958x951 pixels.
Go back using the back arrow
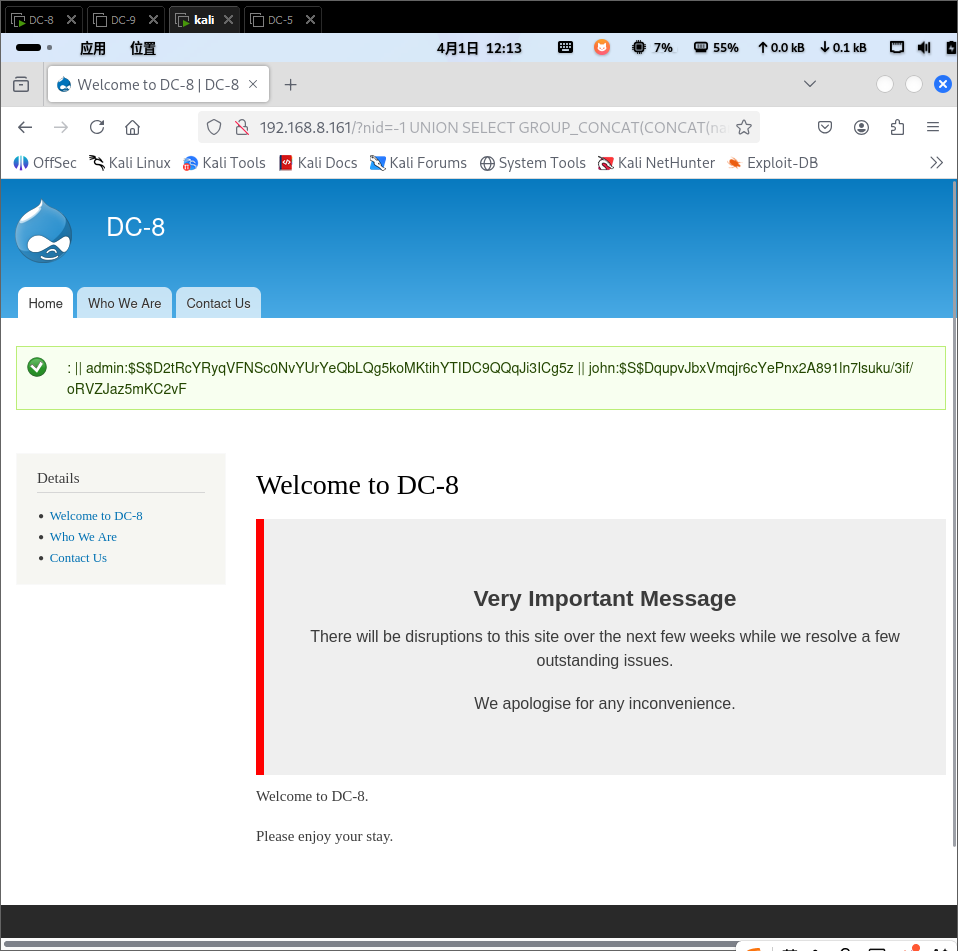[26, 127]
